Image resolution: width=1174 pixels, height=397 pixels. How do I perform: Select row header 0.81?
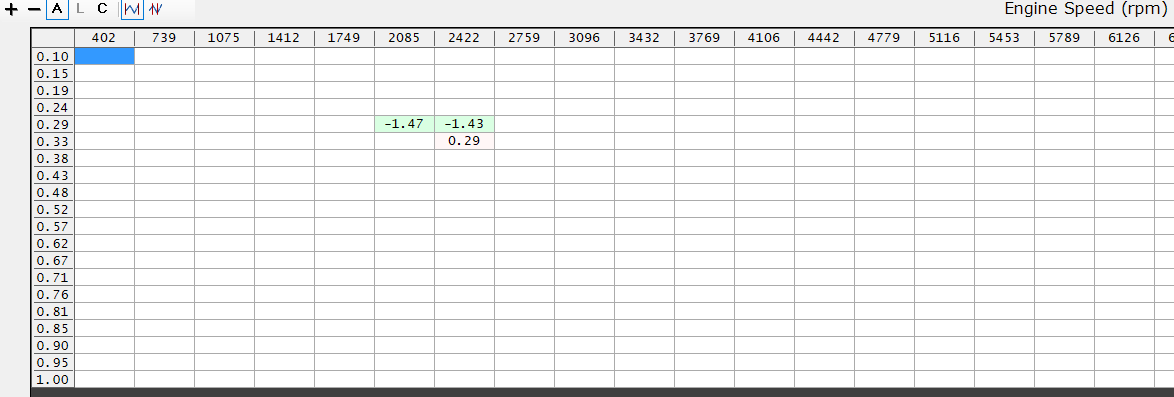click(53, 311)
